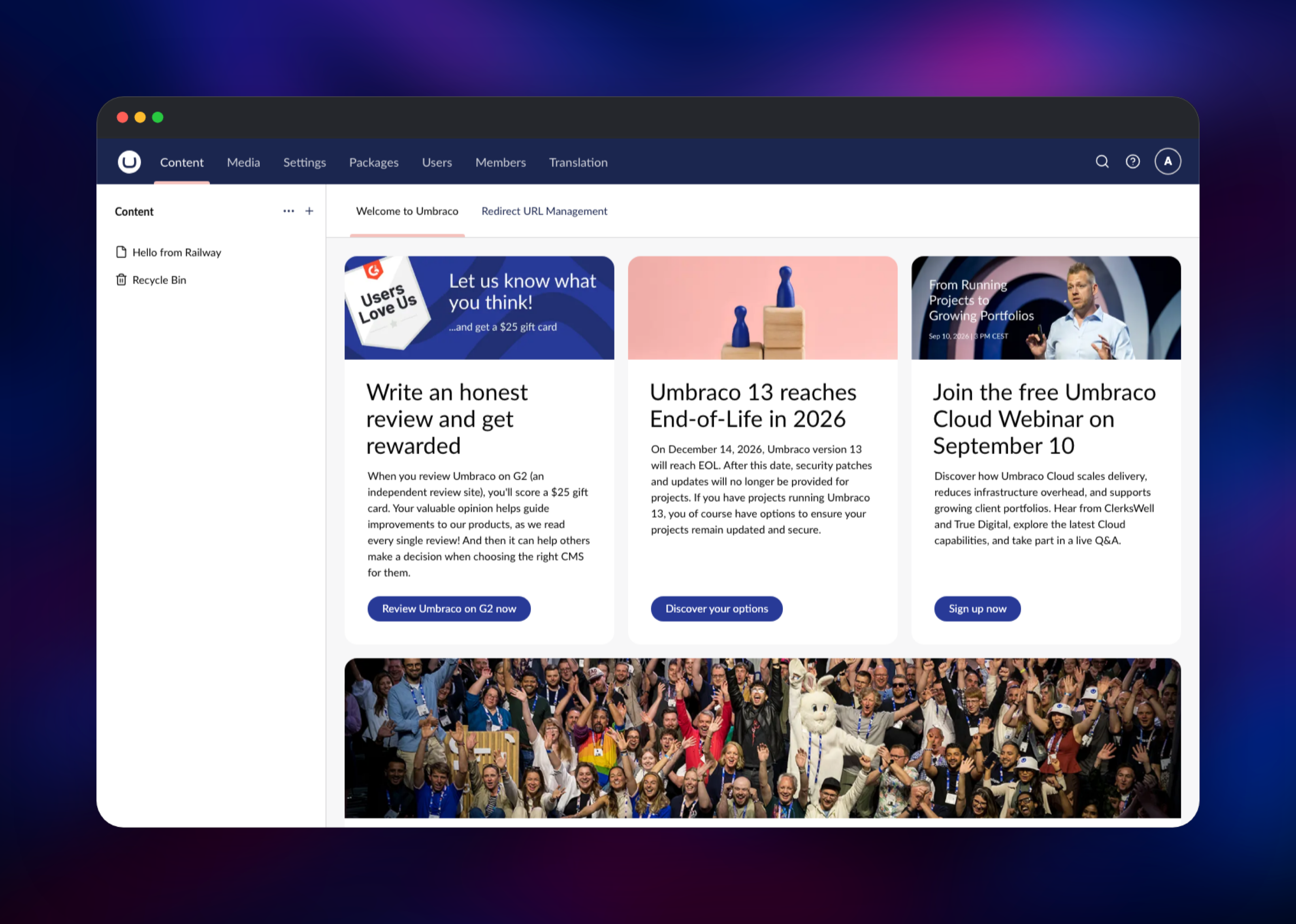Click the Sign up now button
Image resolution: width=1296 pixels, height=924 pixels.
(x=977, y=609)
